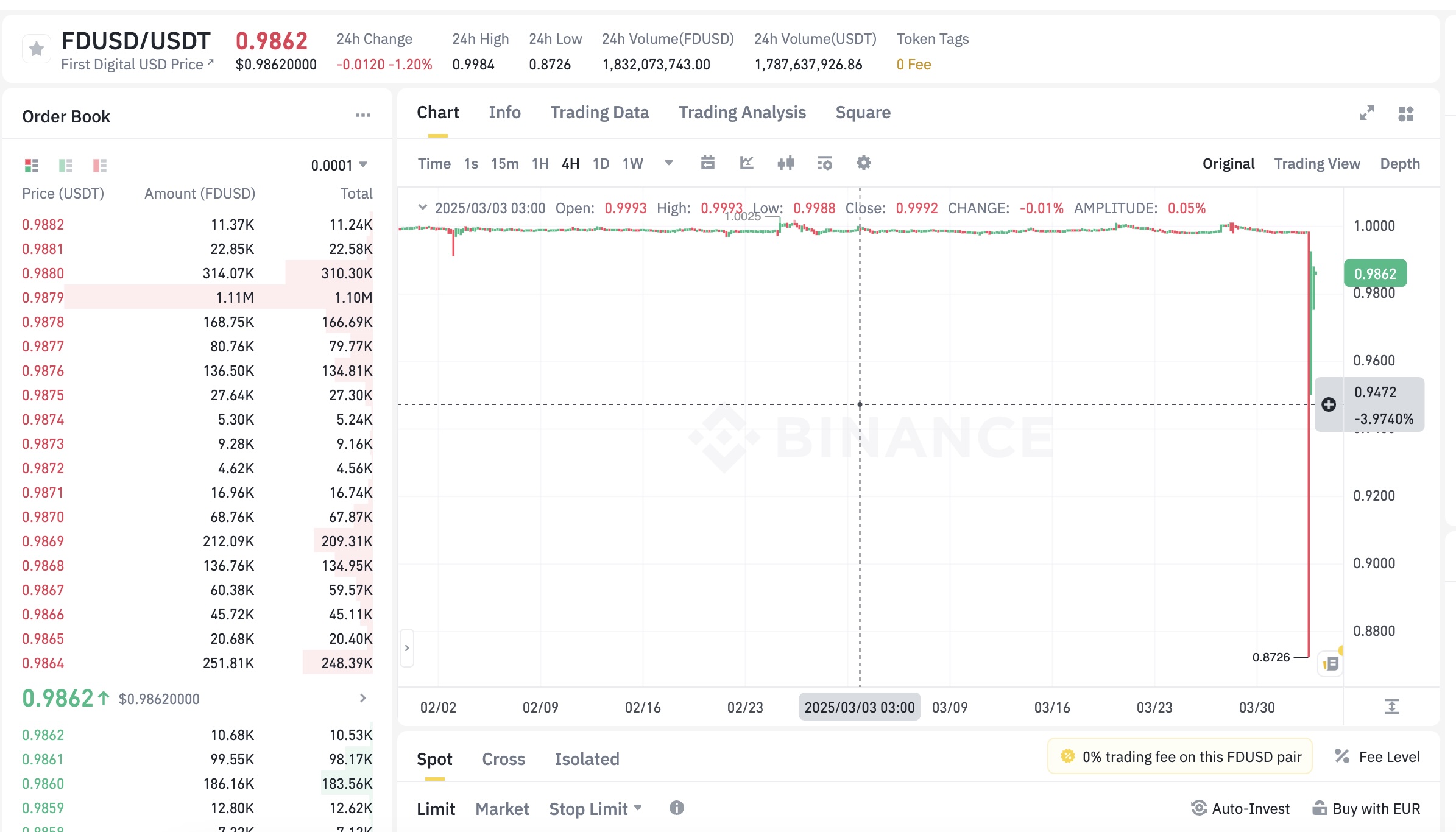
Task: Switch to Original chart view
Action: click(x=1229, y=164)
